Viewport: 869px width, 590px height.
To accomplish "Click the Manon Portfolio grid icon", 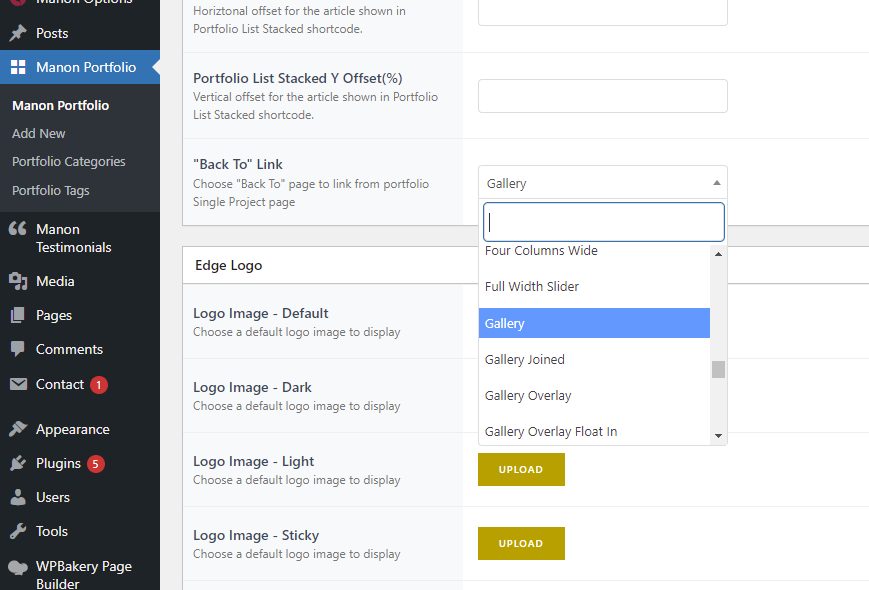I will [18, 67].
